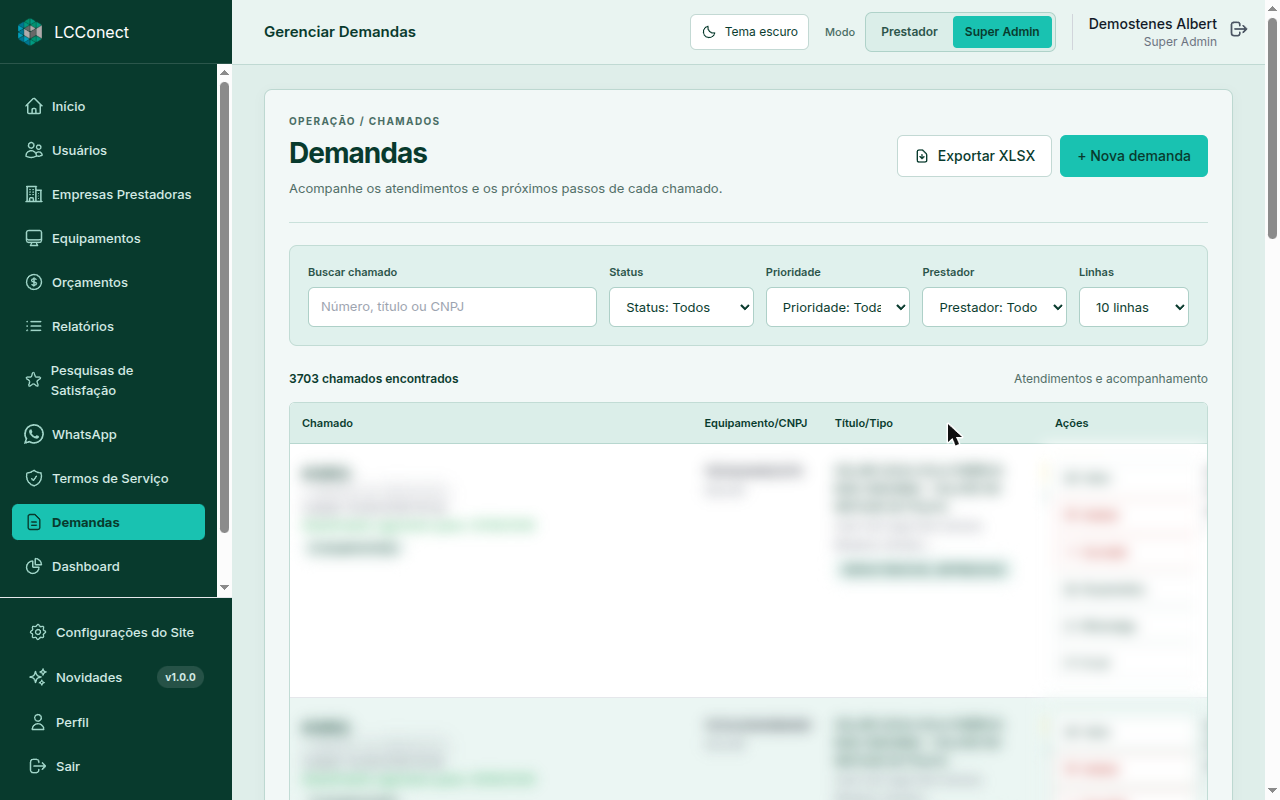The image size is (1280, 800).
Task: Click Empresas Prestadoras building icon
Action: (34, 194)
